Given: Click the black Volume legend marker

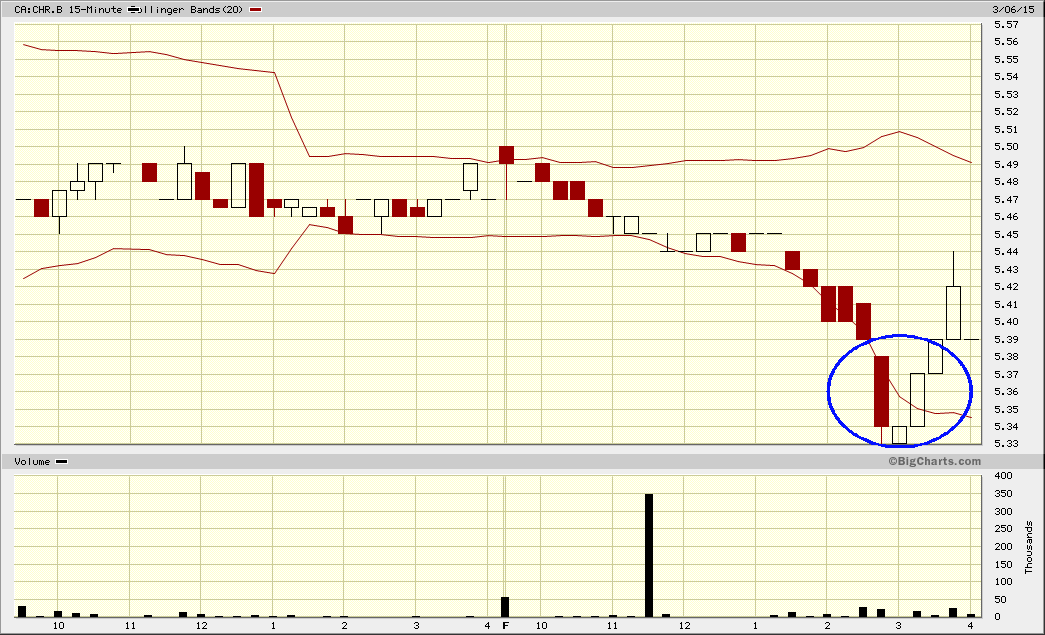Looking at the screenshot, I should pyautogui.click(x=61, y=462).
